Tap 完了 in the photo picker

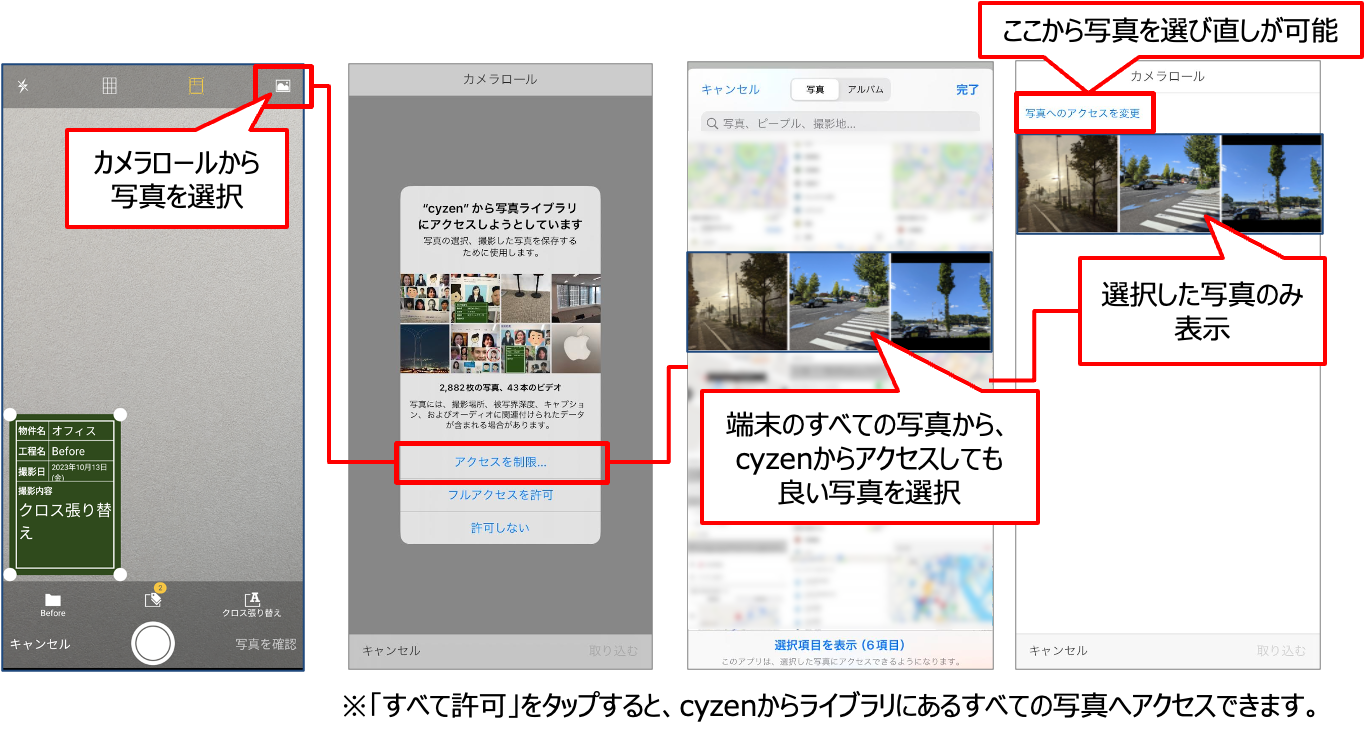pyautogui.click(x=967, y=89)
